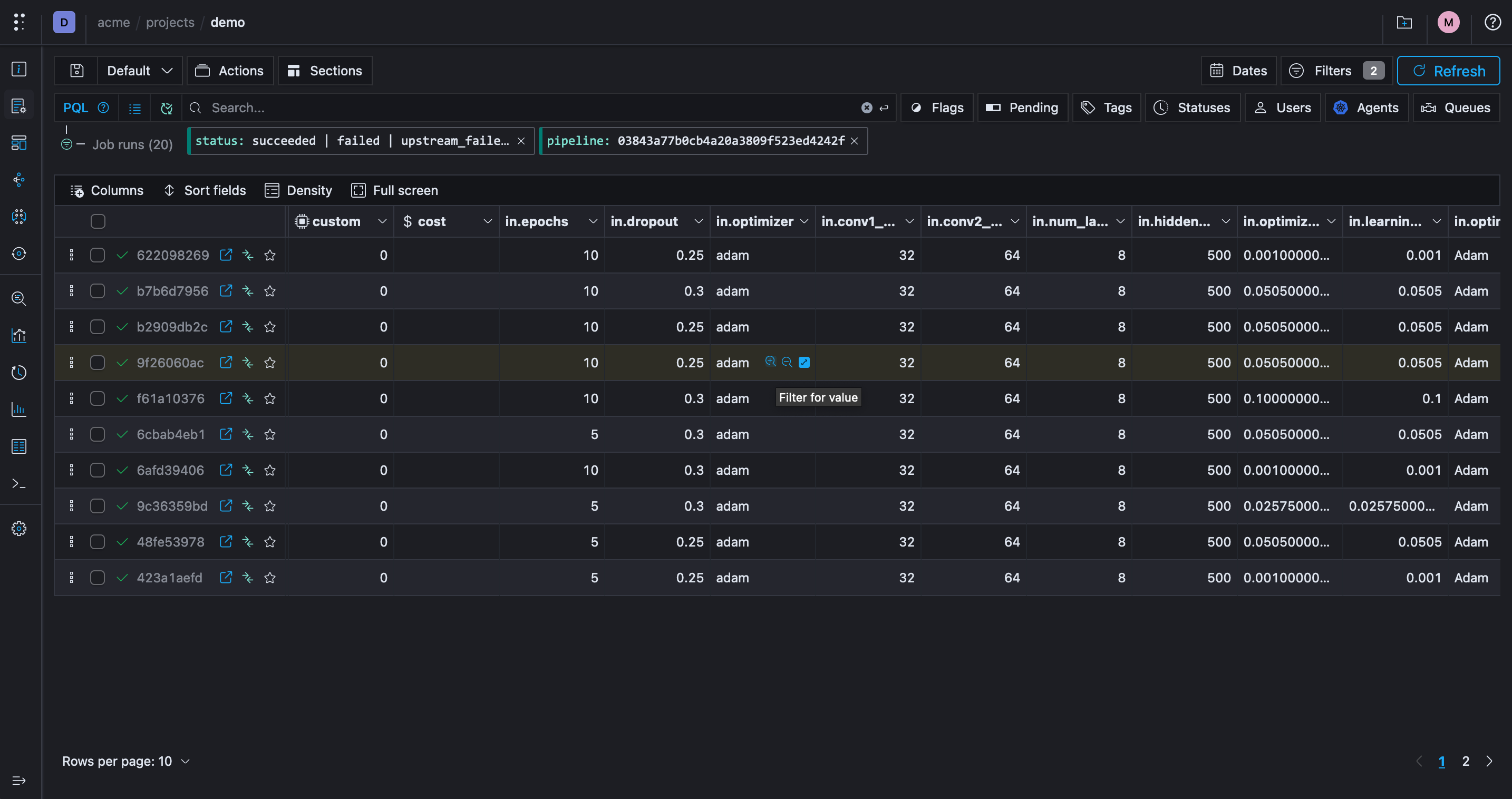Expand the sidebar with bottom arrow icon

point(19,780)
